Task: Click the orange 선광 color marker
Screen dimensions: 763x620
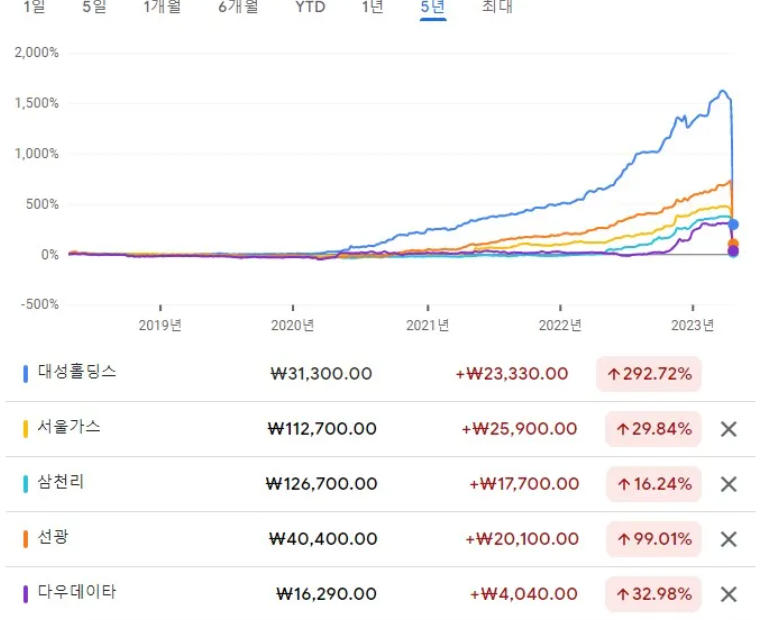Action: (x=25, y=539)
